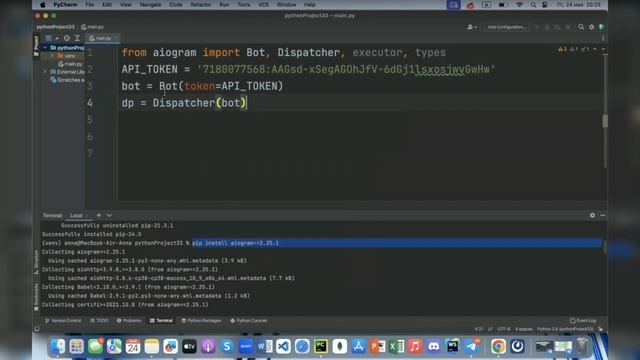Open the TODO tool window

pyautogui.click(x=99, y=320)
